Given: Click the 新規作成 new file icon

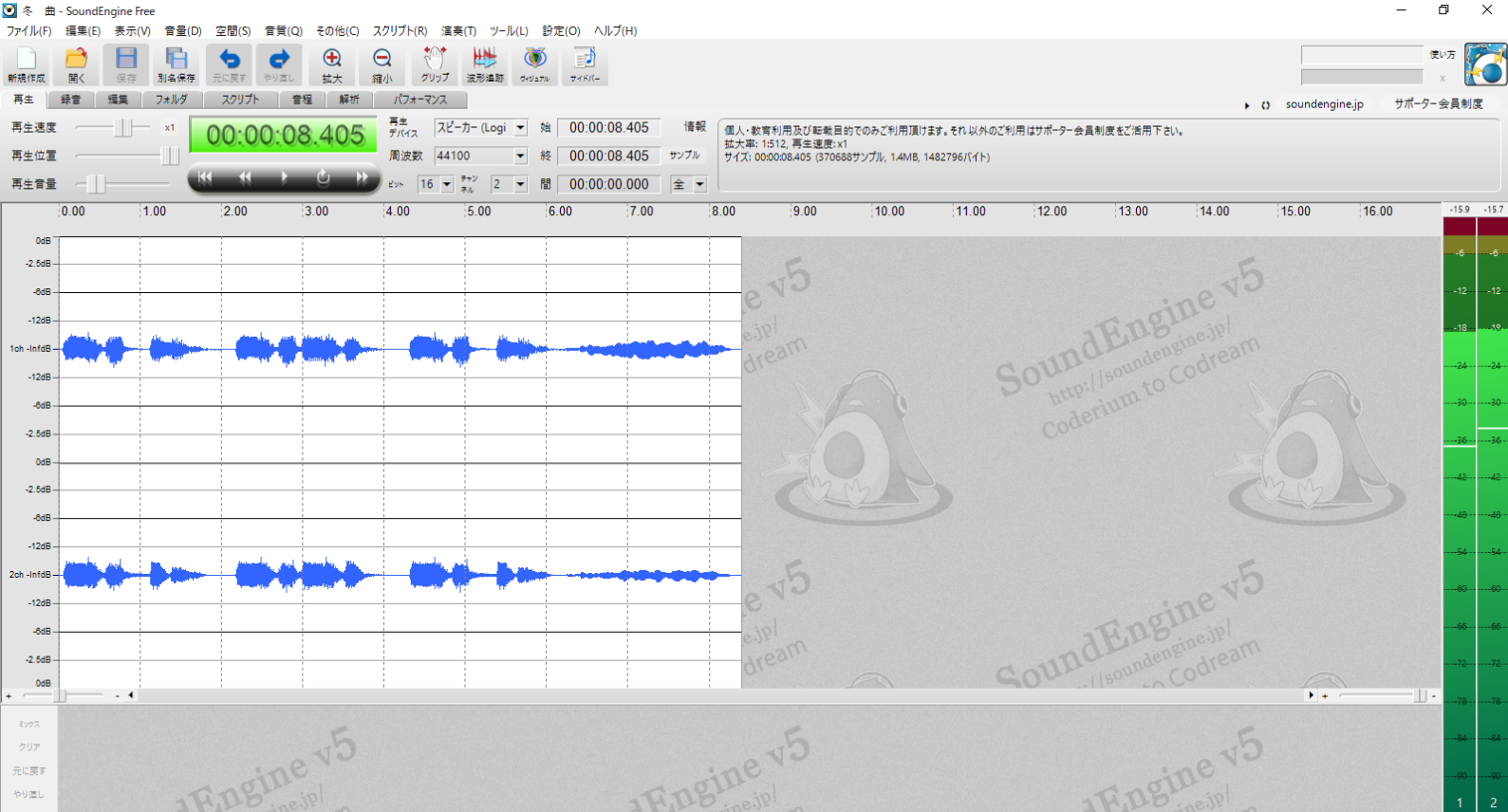Looking at the screenshot, I should click(26, 65).
